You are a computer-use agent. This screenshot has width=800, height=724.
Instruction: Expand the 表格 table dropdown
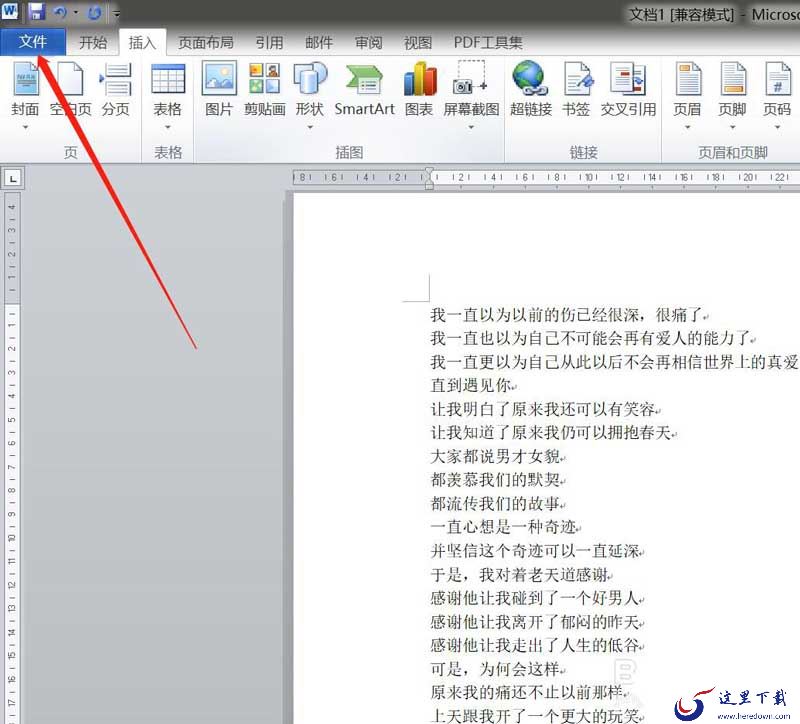pos(167,127)
